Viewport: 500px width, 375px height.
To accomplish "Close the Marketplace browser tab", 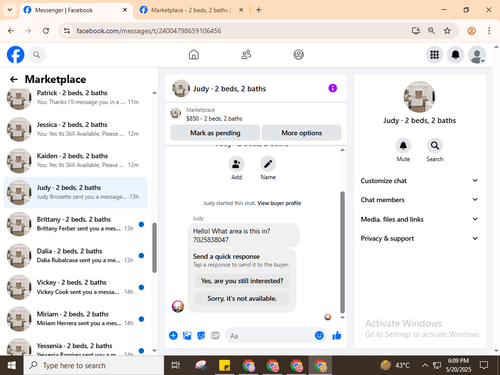I will coord(241,10).
